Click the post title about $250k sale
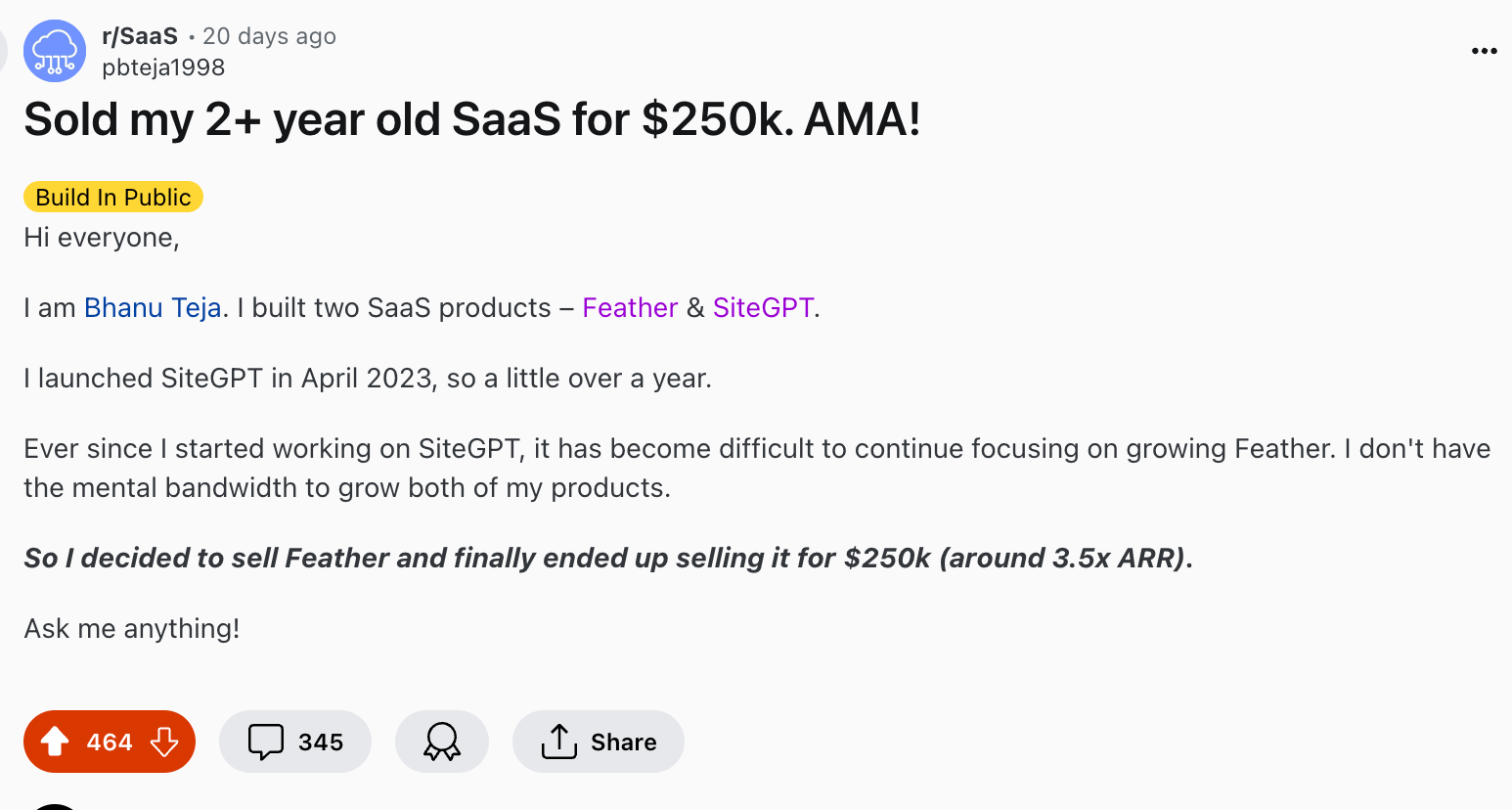Image resolution: width=1512 pixels, height=810 pixels. pos(472,120)
